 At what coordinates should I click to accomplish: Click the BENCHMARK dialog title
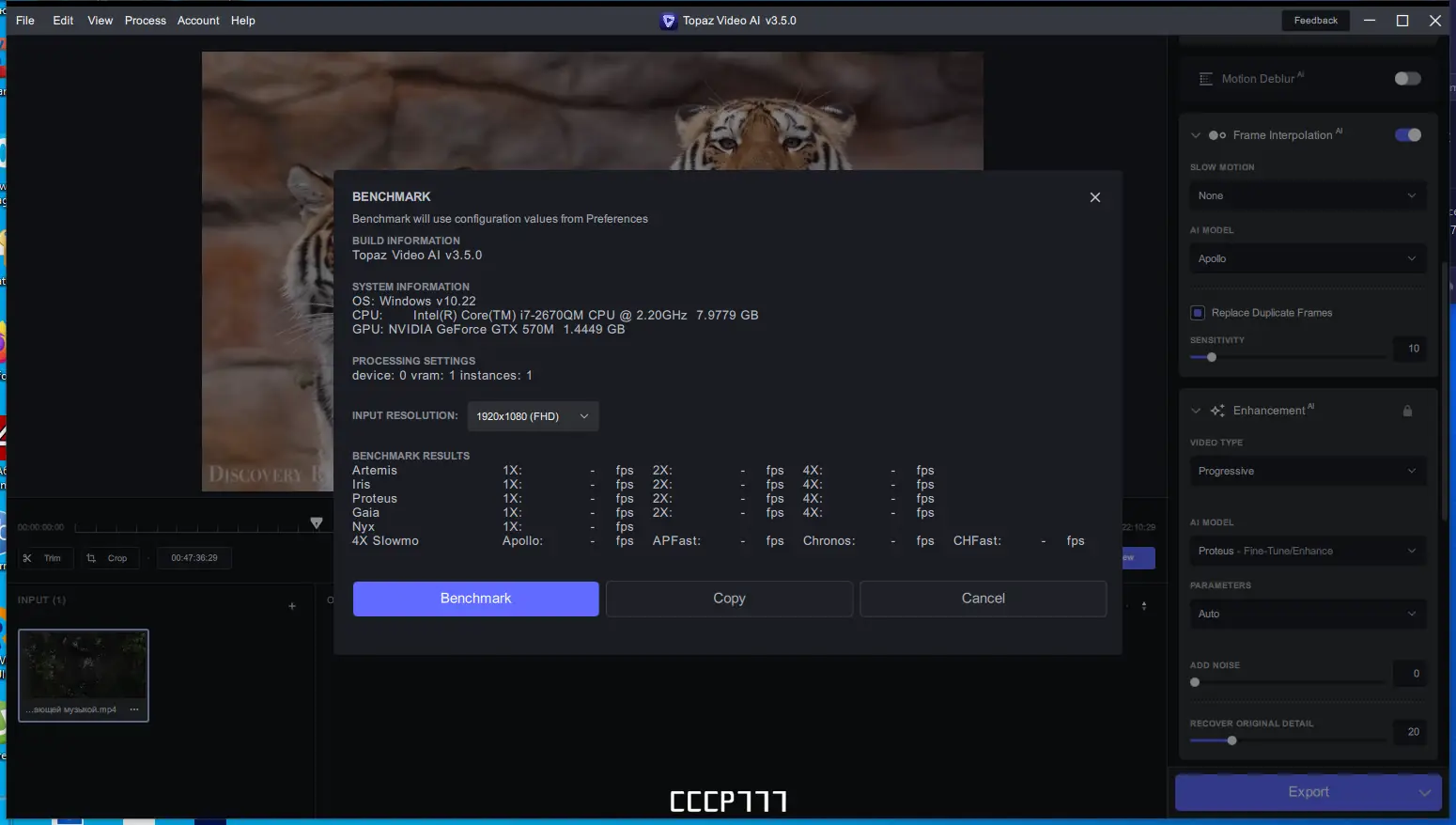[x=392, y=197]
